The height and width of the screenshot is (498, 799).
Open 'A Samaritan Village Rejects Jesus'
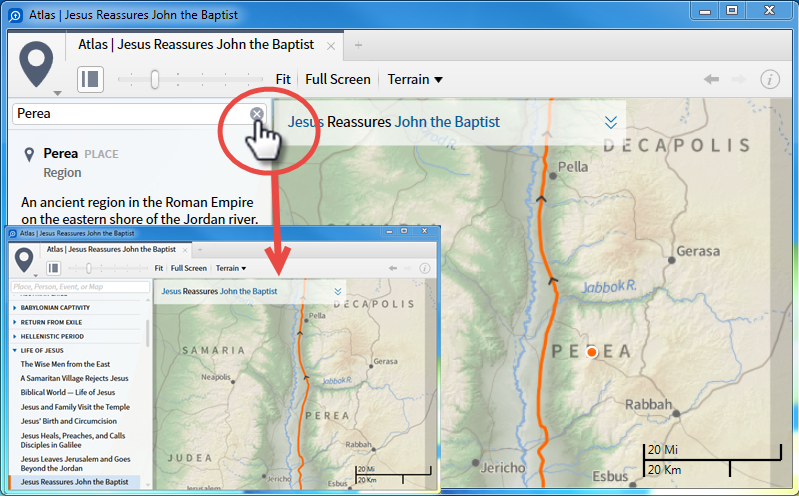(74, 379)
